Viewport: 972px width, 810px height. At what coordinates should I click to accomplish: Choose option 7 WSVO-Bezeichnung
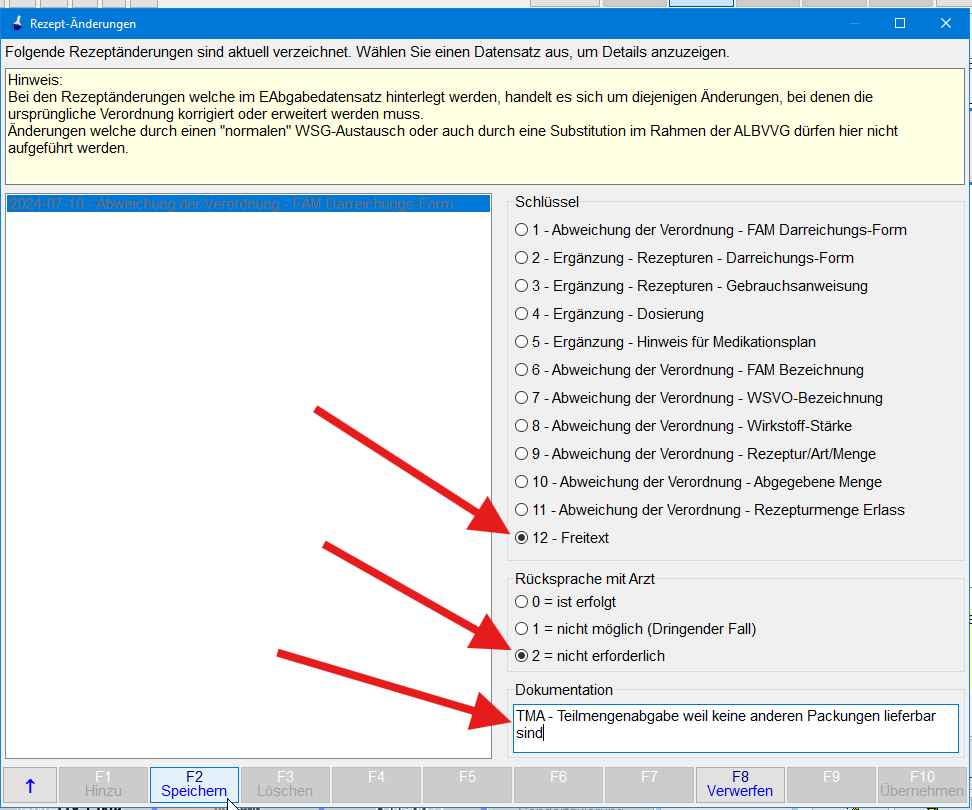click(x=521, y=398)
